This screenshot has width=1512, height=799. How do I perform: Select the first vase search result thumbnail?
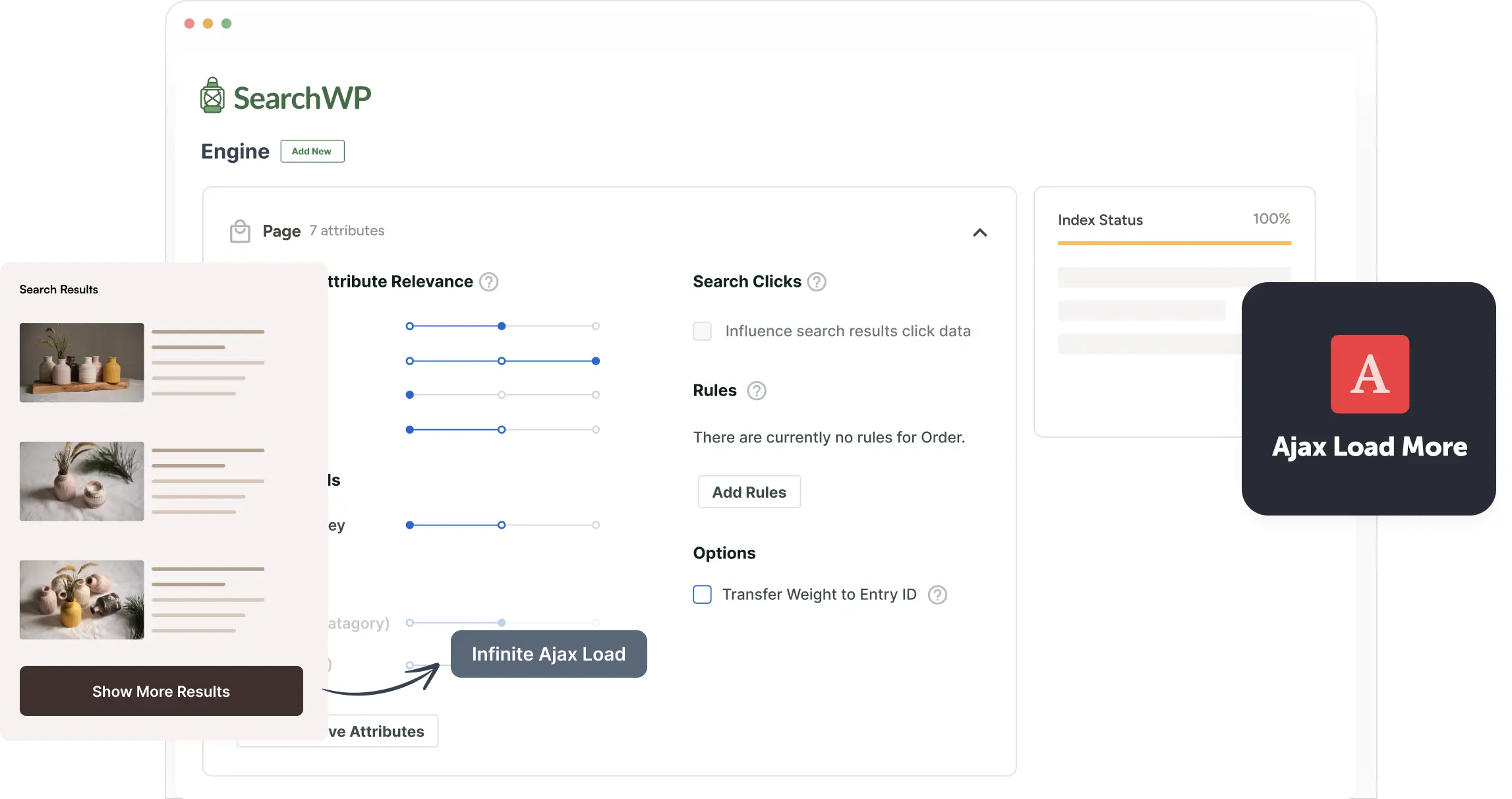click(82, 363)
